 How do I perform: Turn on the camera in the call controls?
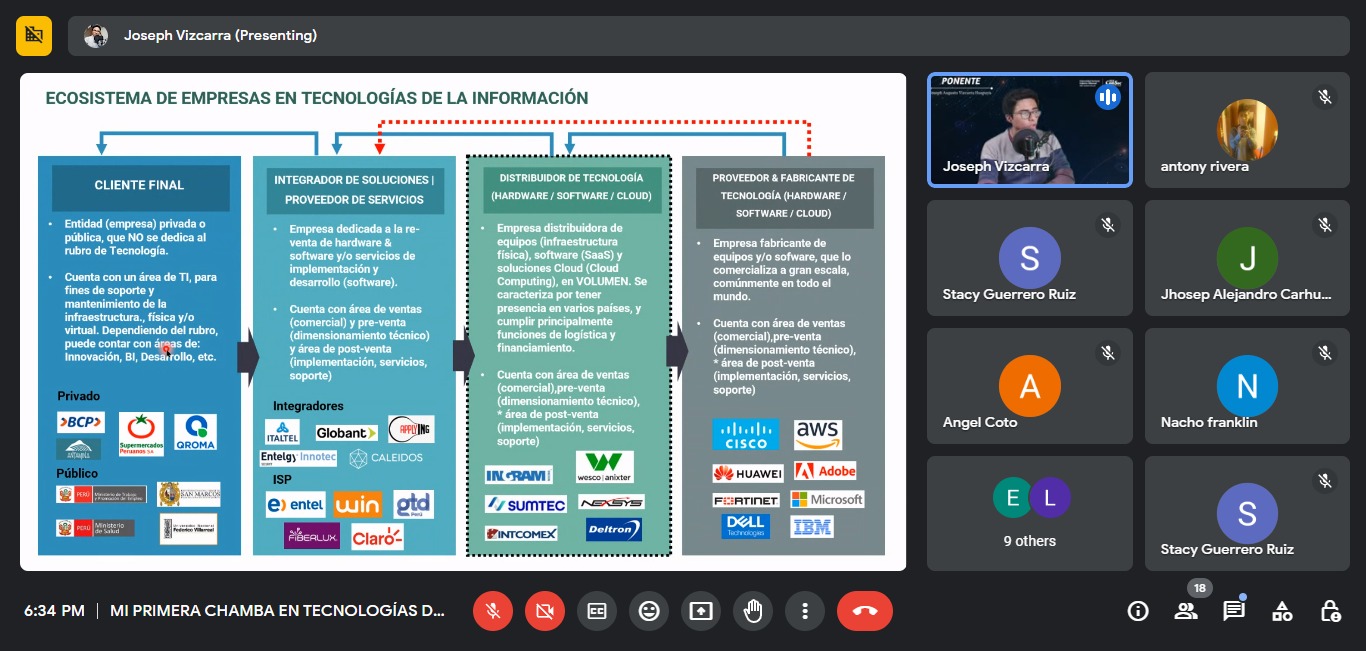(545, 611)
